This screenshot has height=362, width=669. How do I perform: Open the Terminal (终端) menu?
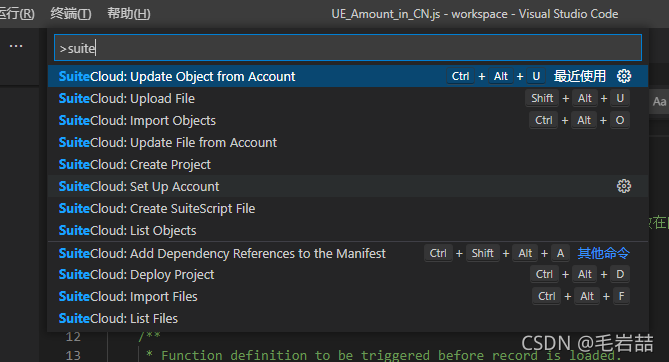70,14
